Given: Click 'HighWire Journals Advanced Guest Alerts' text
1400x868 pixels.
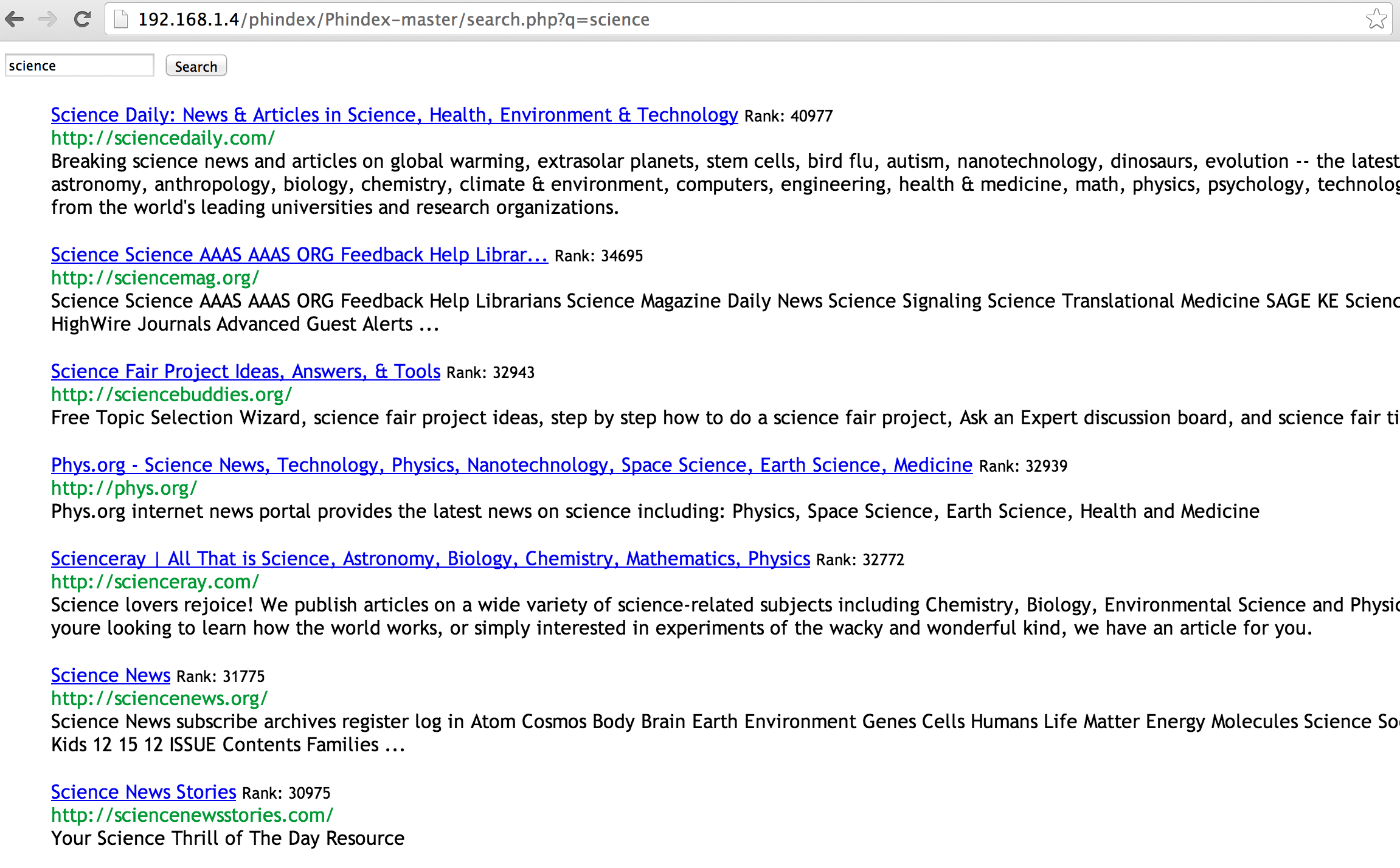Looking at the screenshot, I should 245,324.
